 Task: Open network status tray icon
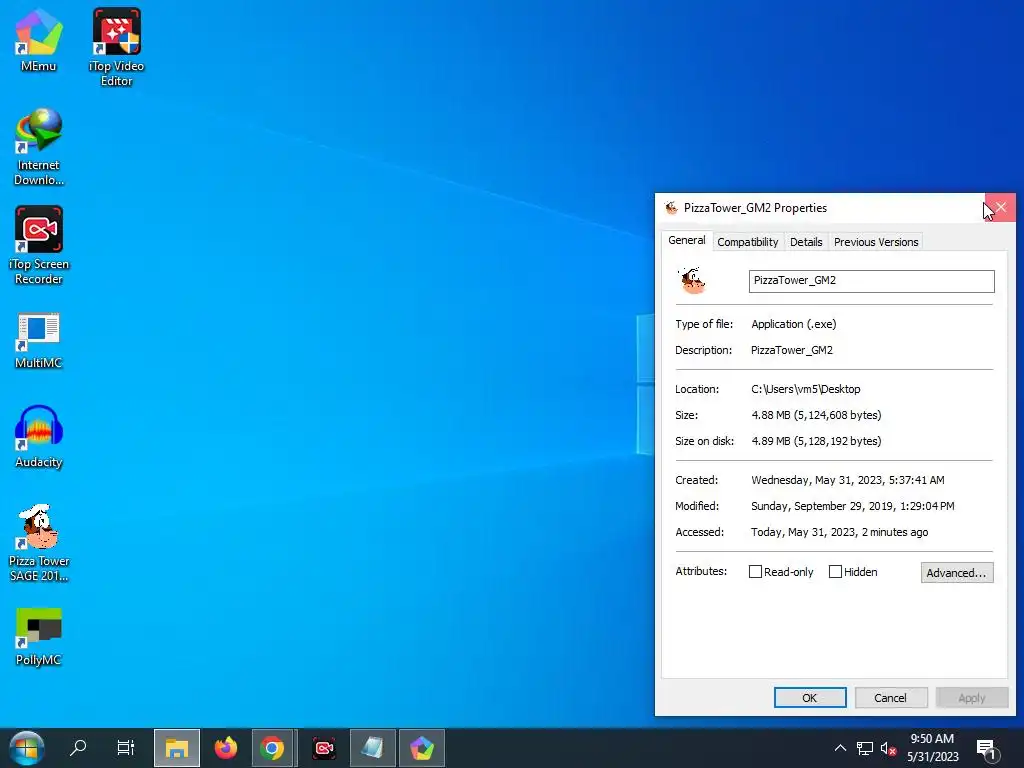865,748
